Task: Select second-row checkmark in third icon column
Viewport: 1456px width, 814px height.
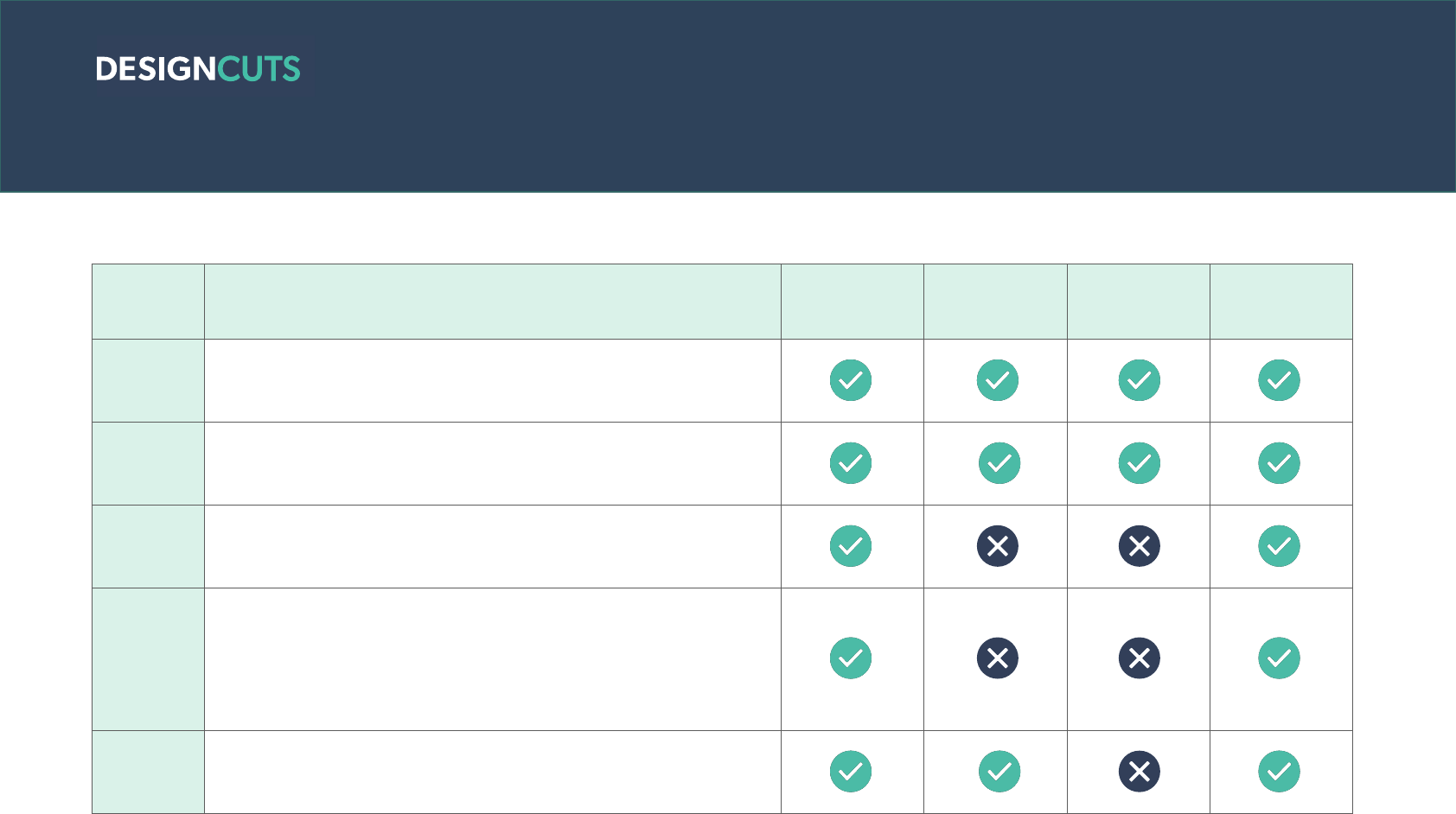Action: (1140, 463)
